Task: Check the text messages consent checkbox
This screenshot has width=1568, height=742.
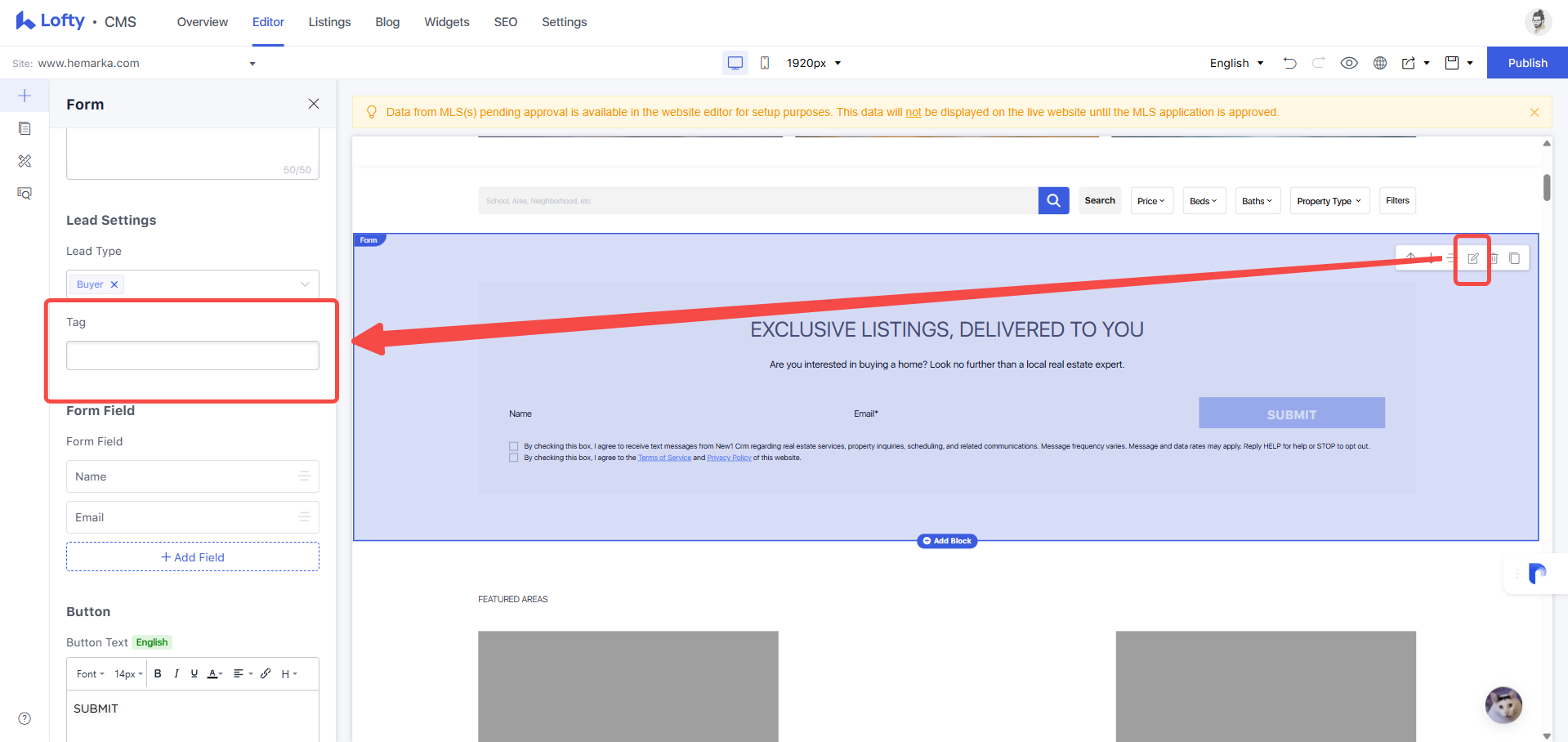Action: 513,446
